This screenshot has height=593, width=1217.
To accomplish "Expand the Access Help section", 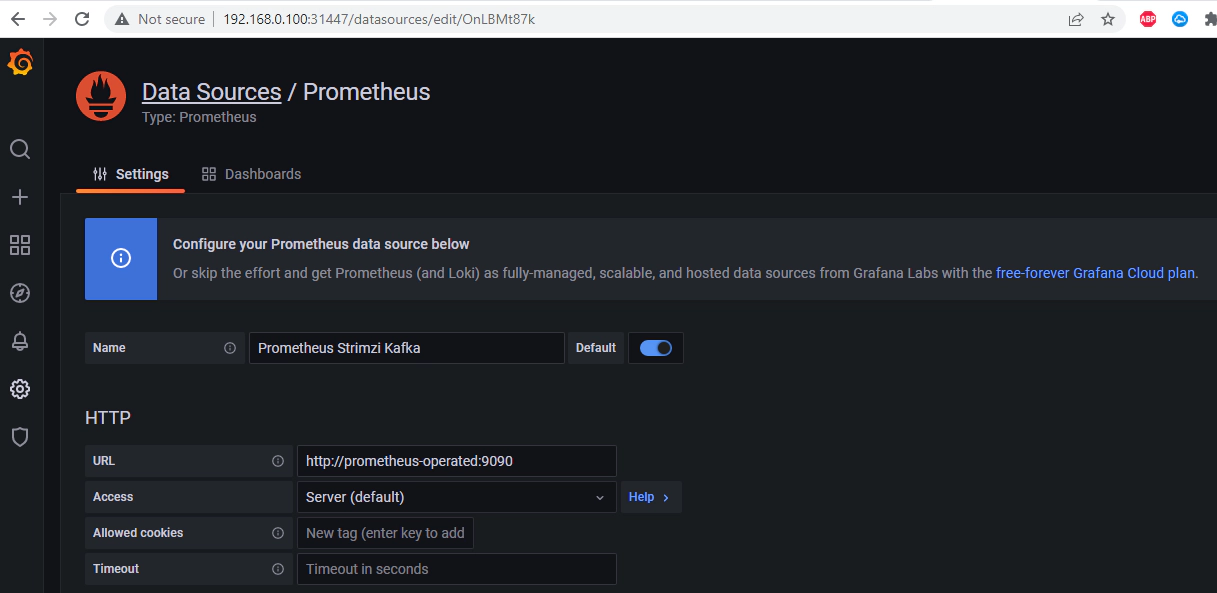I will [x=651, y=497].
